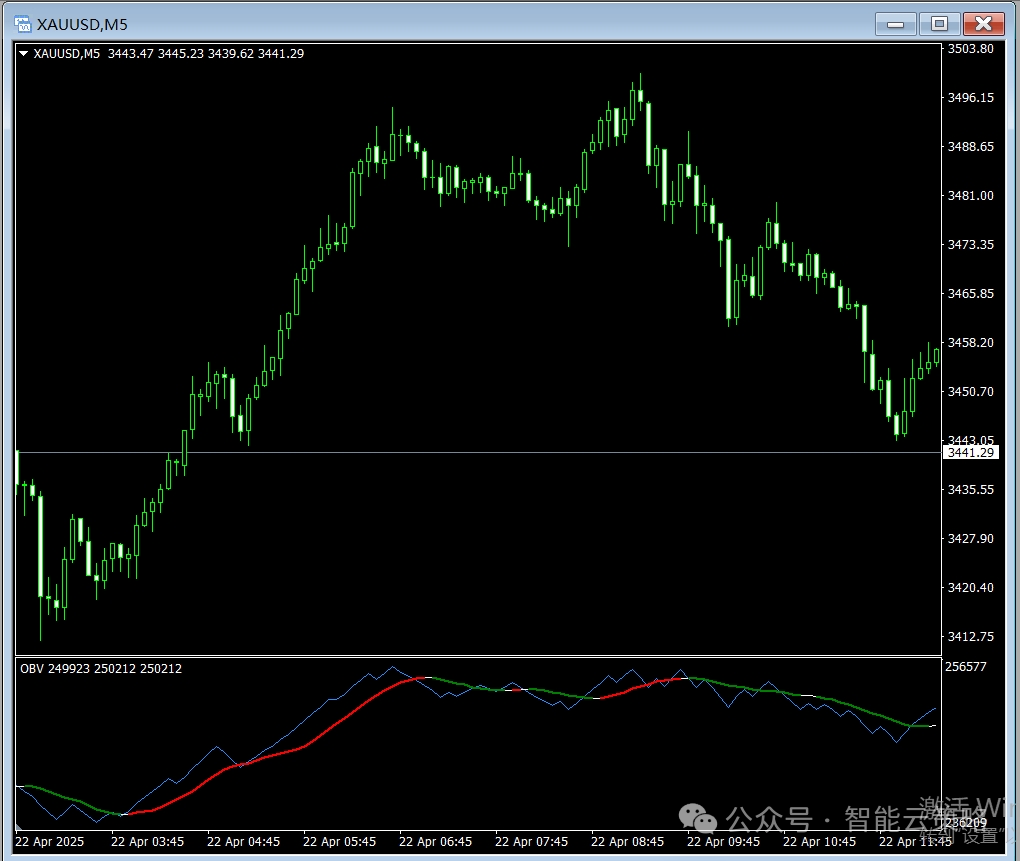Click the 22 Apr 10:45 time label

pyautogui.click(x=820, y=841)
